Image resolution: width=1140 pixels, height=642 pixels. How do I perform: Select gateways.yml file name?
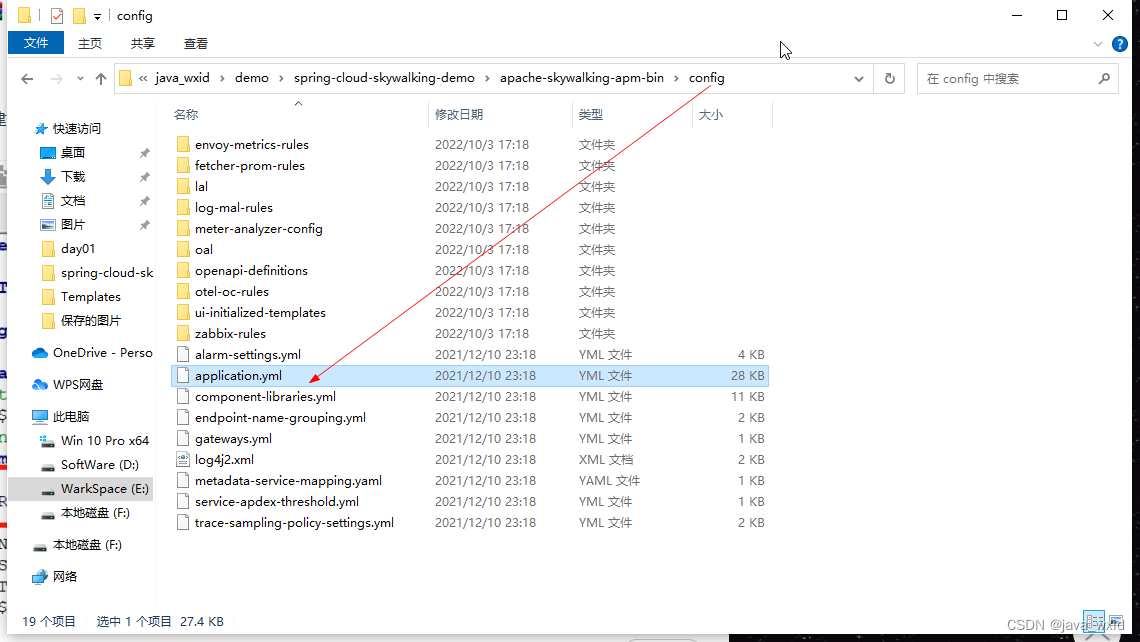(x=233, y=439)
